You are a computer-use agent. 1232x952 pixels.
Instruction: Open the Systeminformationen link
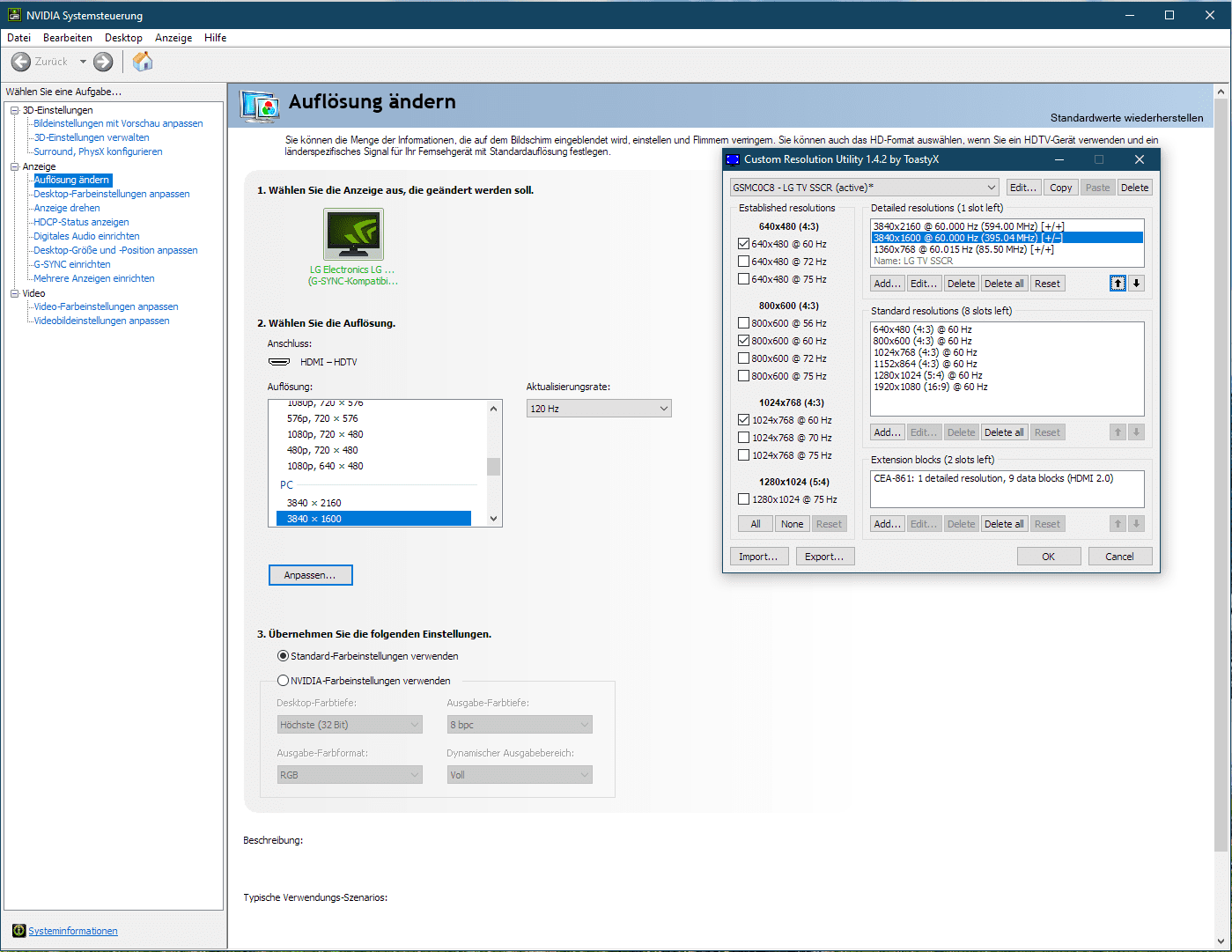pos(73,931)
